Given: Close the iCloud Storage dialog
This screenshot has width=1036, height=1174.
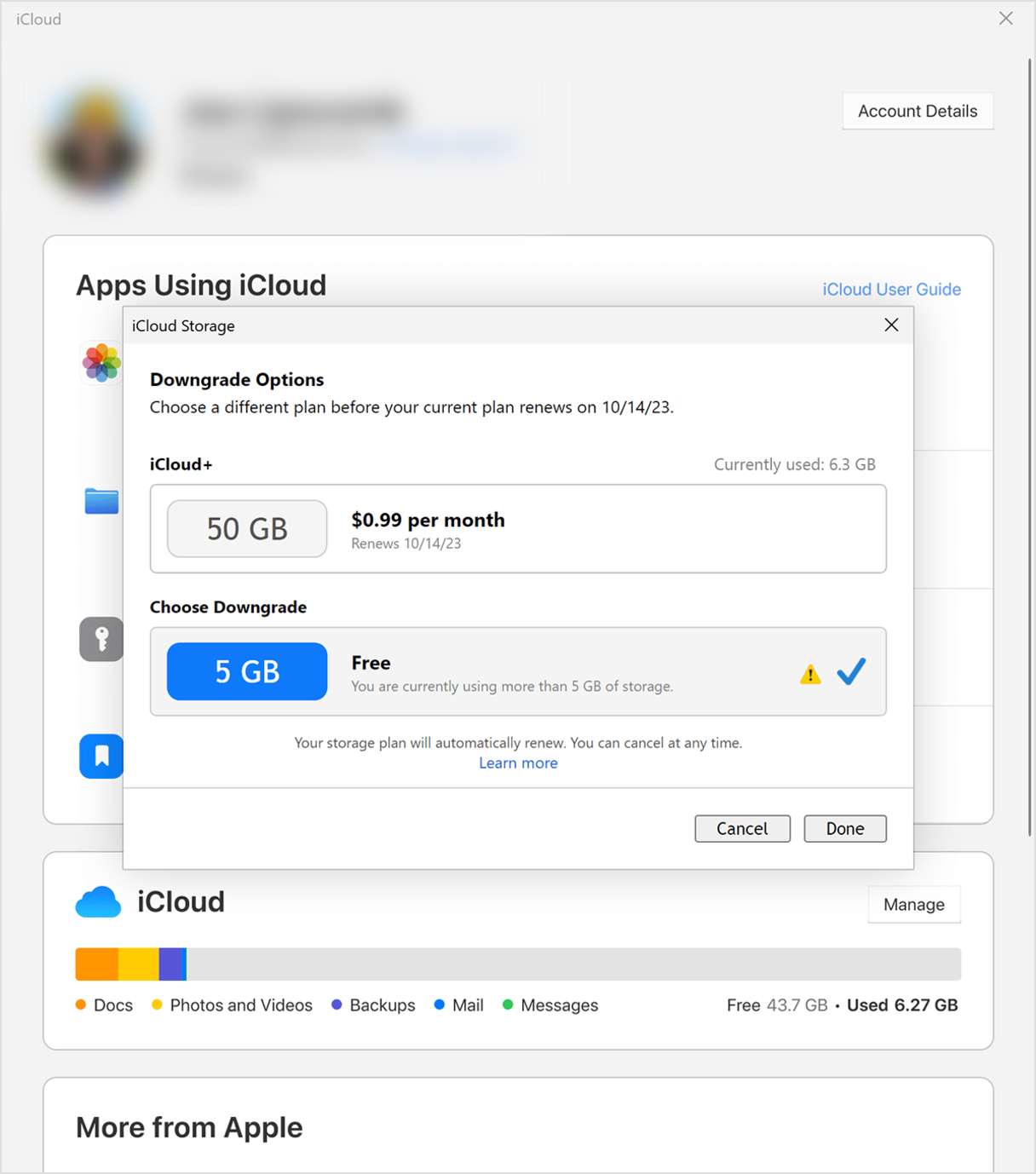Looking at the screenshot, I should (x=891, y=325).
